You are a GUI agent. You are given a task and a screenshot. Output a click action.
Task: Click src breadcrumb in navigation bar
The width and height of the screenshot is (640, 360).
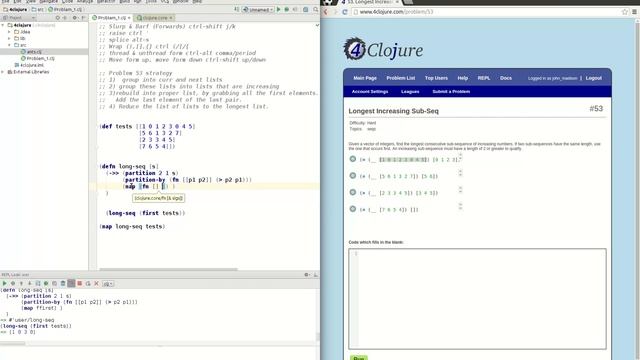38,9
